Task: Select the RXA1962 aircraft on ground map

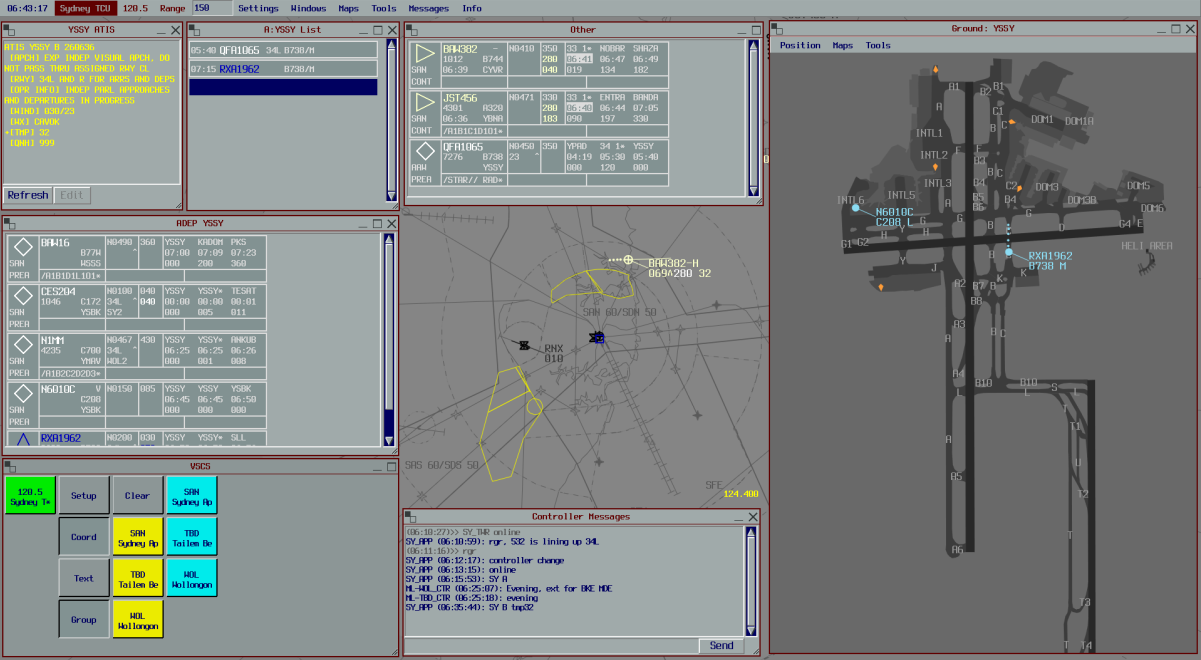Action: click(1009, 253)
